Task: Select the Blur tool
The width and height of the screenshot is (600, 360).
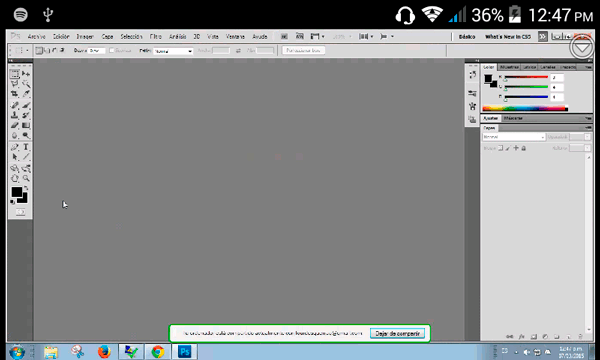Action: pos(15,135)
